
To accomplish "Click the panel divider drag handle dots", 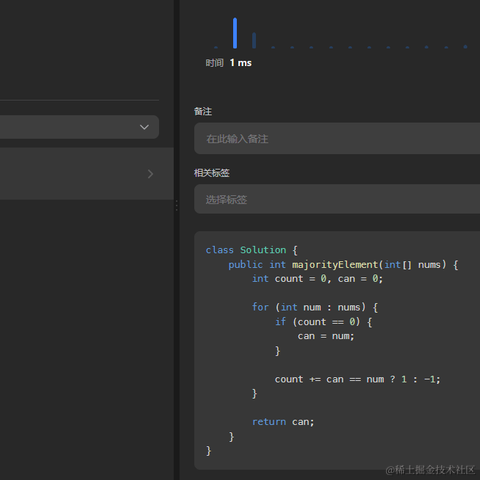I will click(x=176, y=205).
